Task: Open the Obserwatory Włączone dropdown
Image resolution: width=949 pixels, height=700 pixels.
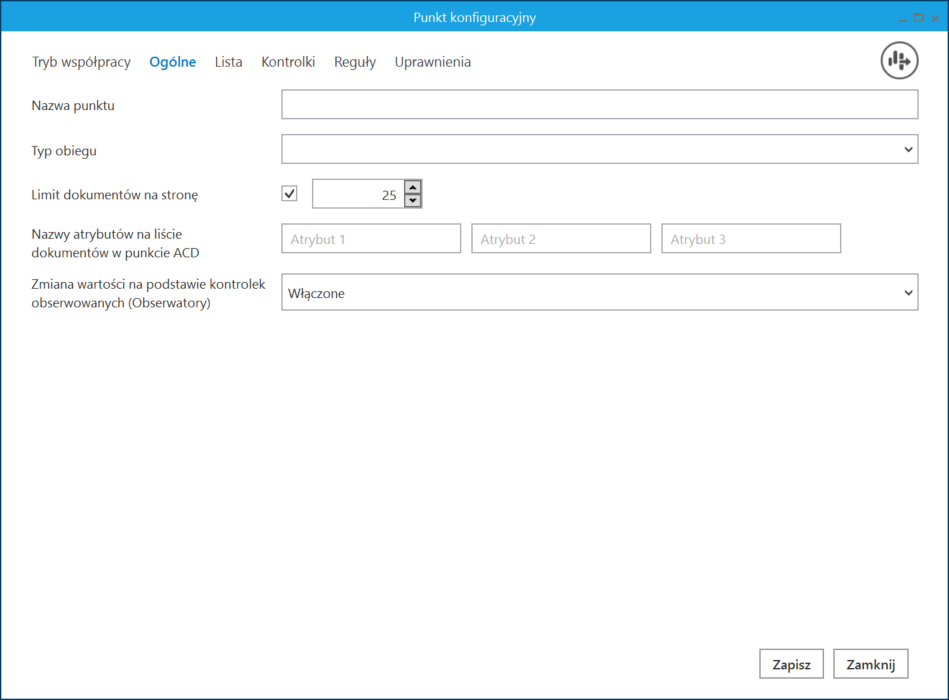Action: (600, 292)
